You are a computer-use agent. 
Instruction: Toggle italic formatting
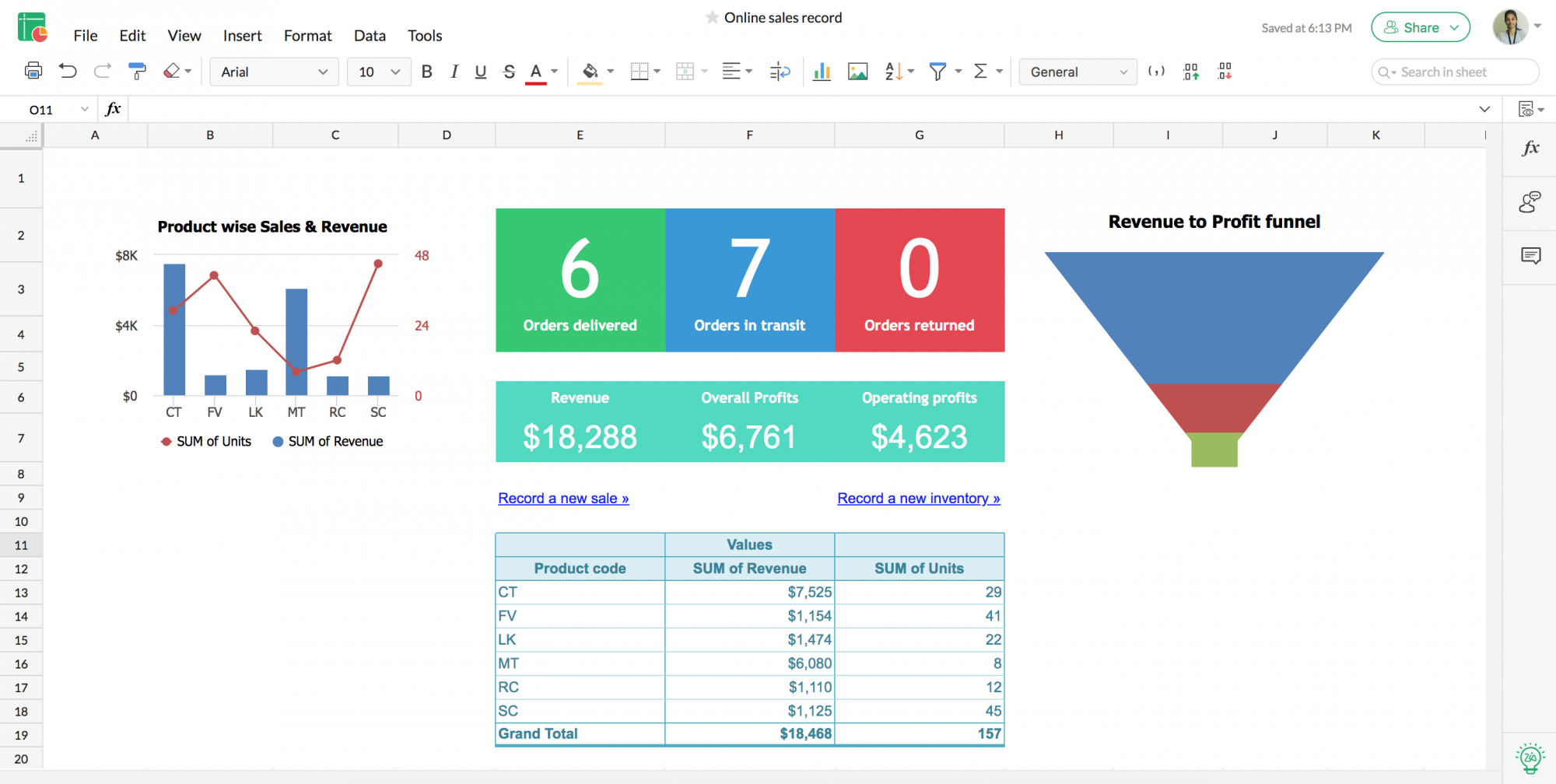[454, 72]
